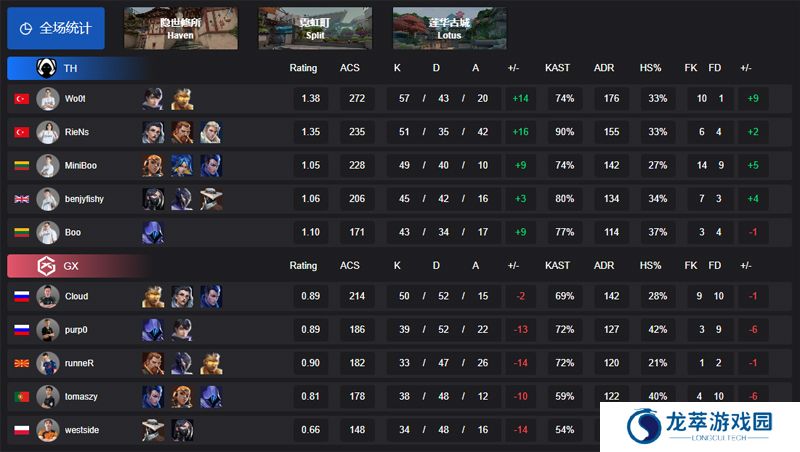Click the TH team logo icon
800x452 pixels.
[x=46, y=68]
